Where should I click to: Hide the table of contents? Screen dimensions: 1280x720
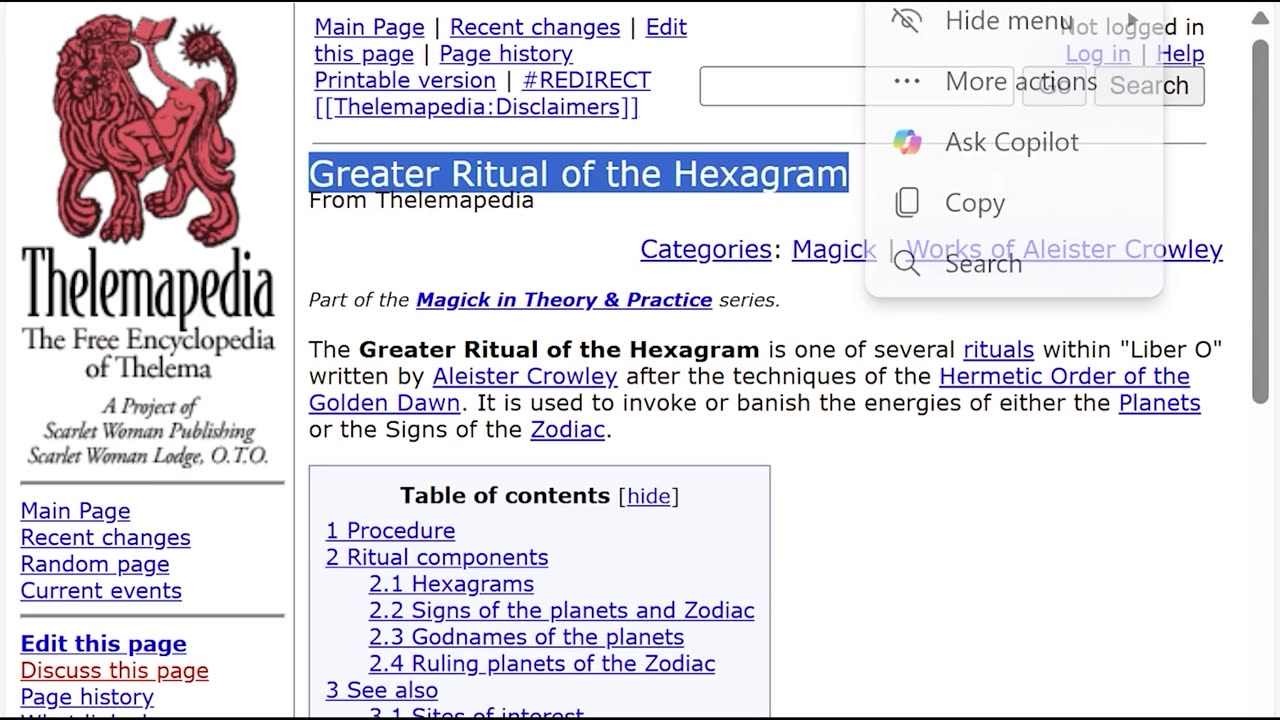pos(648,496)
